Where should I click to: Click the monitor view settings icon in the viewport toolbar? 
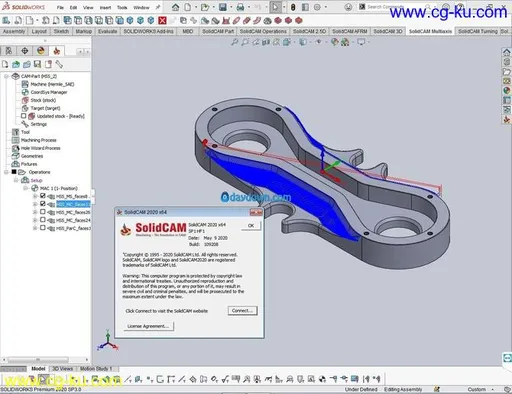361,42
